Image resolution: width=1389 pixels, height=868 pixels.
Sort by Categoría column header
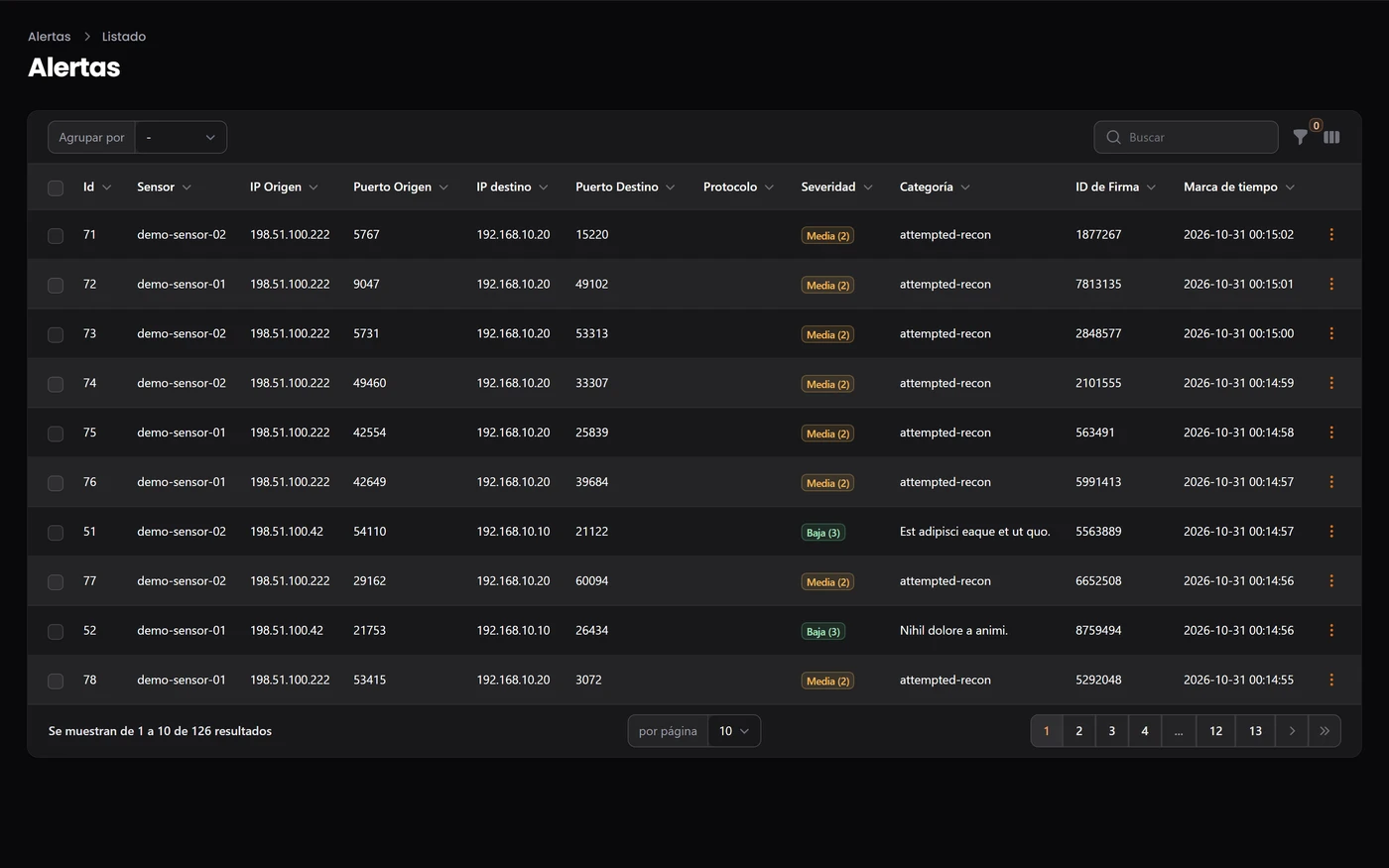[x=935, y=187]
